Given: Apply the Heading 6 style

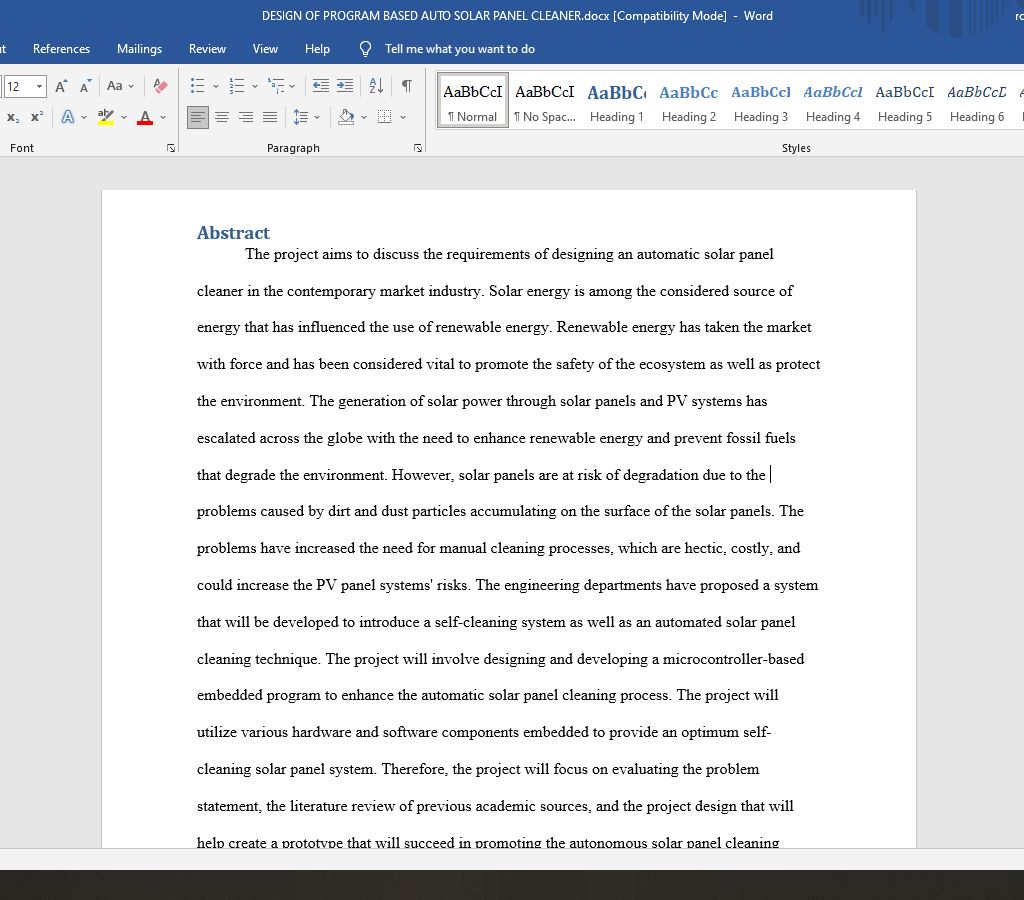Looking at the screenshot, I should [977, 101].
